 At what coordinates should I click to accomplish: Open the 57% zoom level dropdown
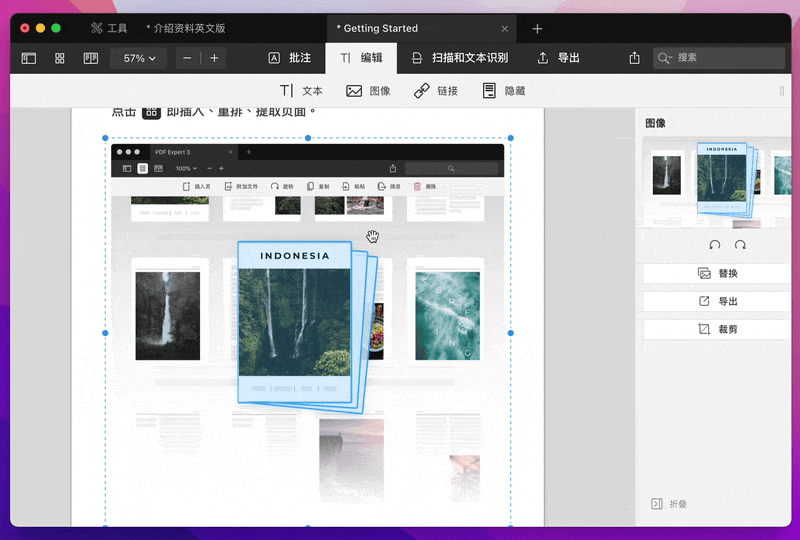[139, 58]
